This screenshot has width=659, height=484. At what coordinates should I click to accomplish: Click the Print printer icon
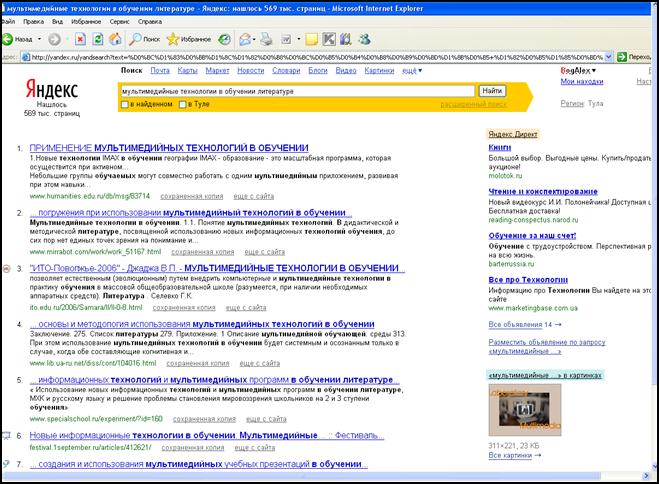click(x=266, y=39)
